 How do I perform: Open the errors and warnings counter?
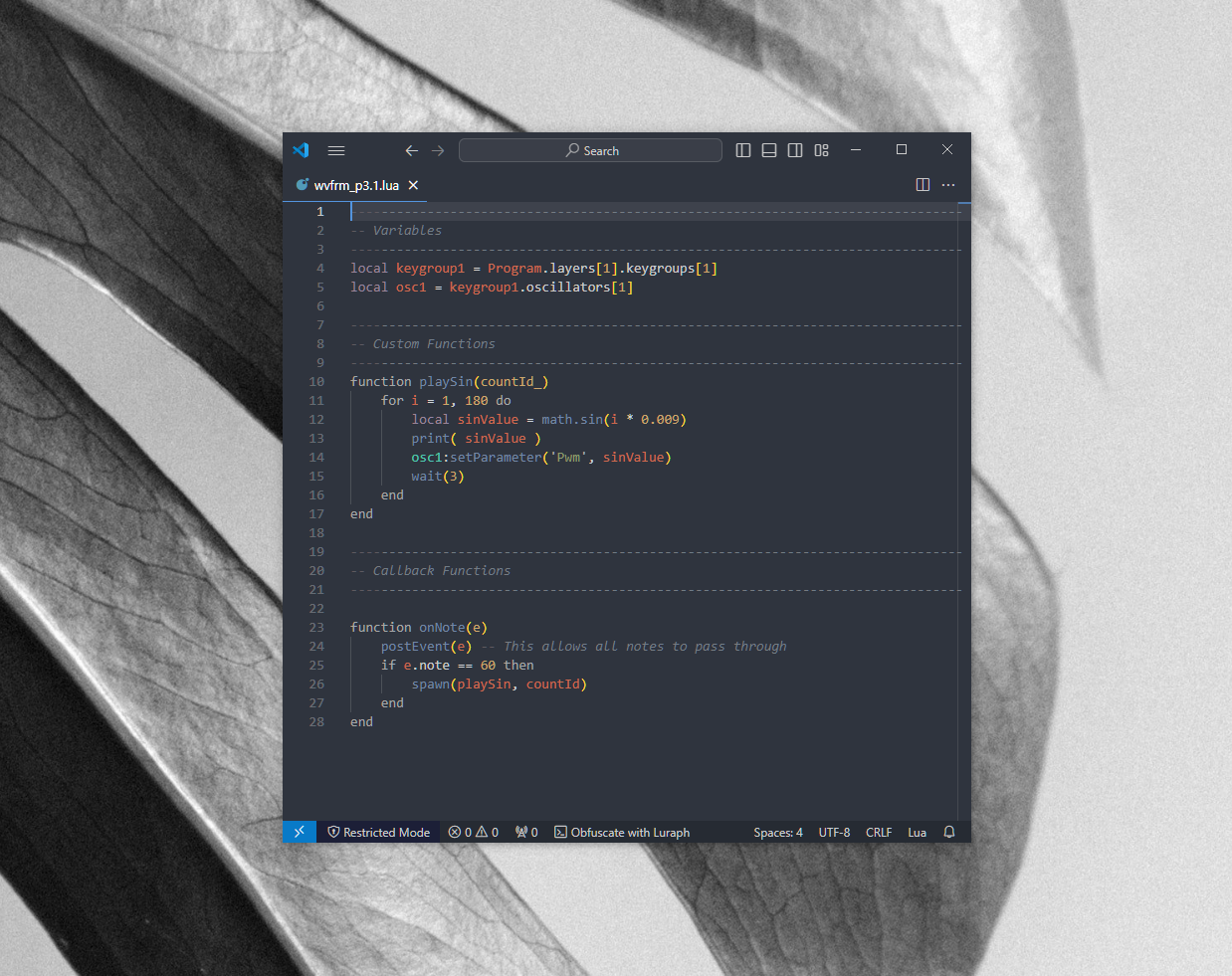tap(474, 832)
